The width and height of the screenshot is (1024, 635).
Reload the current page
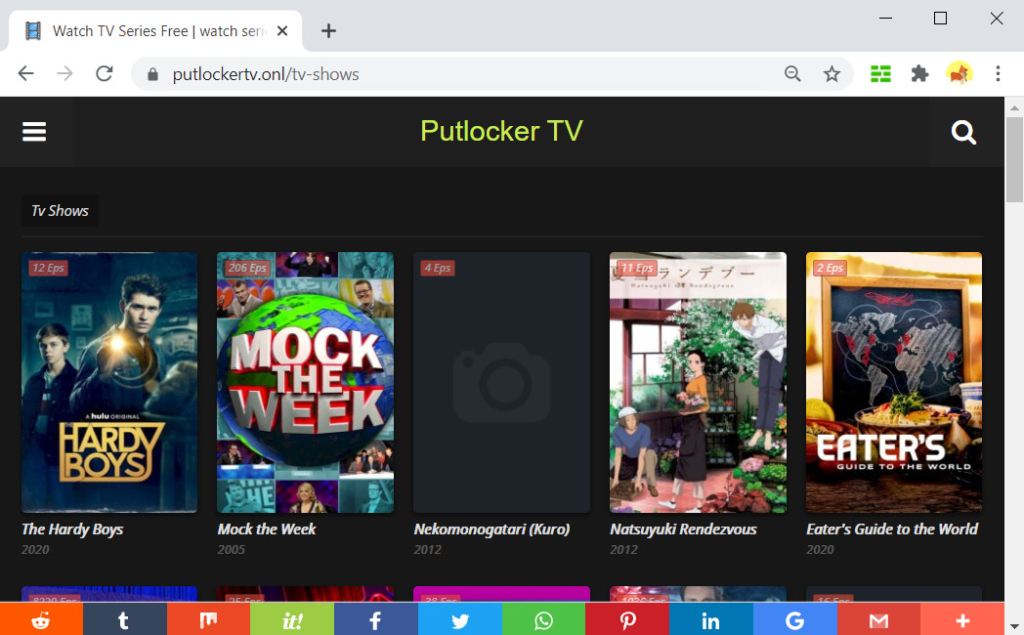[104, 74]
